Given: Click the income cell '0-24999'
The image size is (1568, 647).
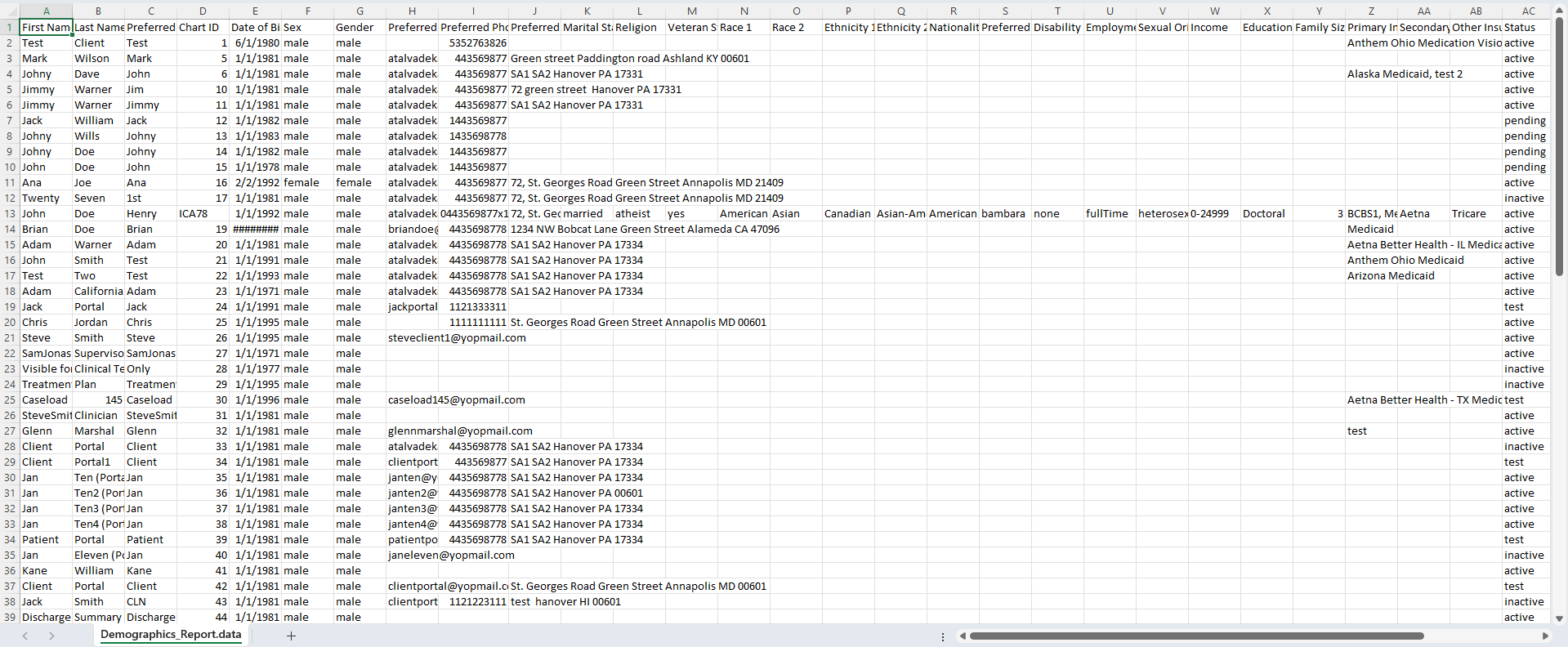Looking at the screenshot, I should point(1214,213).
